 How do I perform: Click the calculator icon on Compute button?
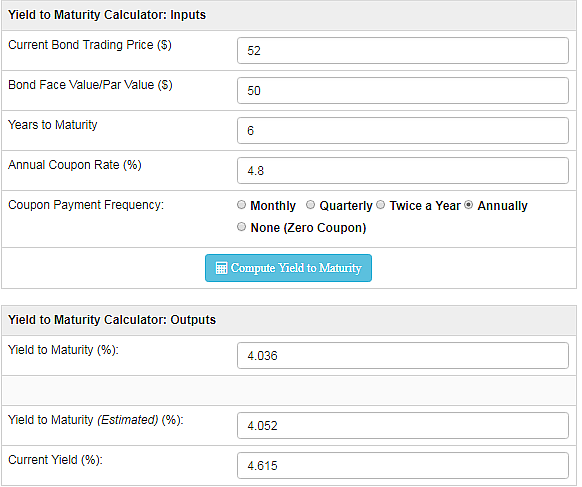(221, 268)
